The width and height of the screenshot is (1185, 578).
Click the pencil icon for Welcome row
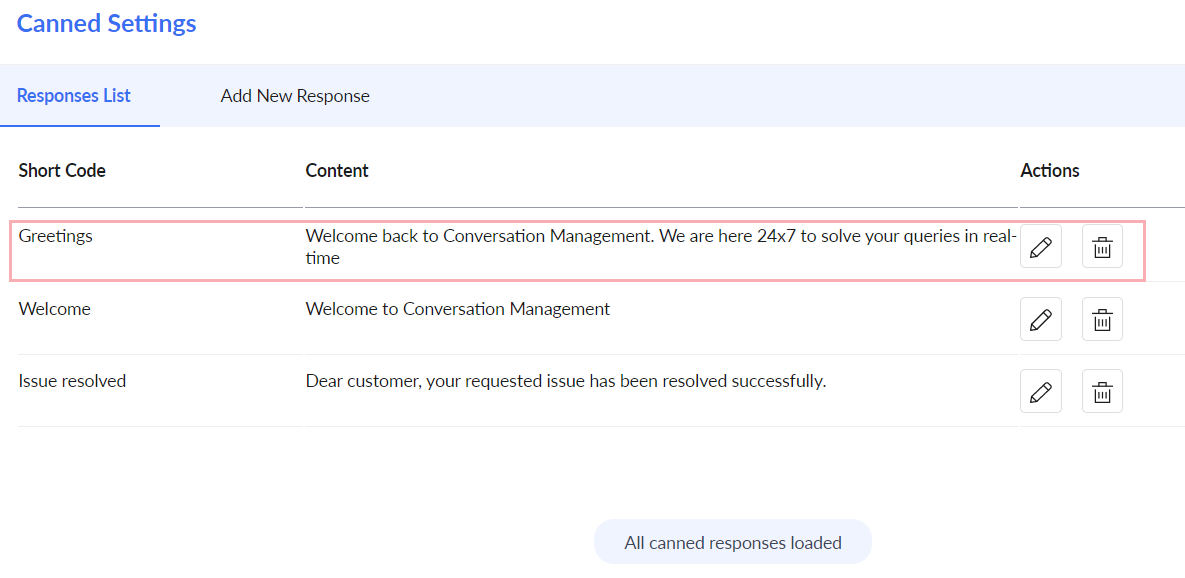1041,319
